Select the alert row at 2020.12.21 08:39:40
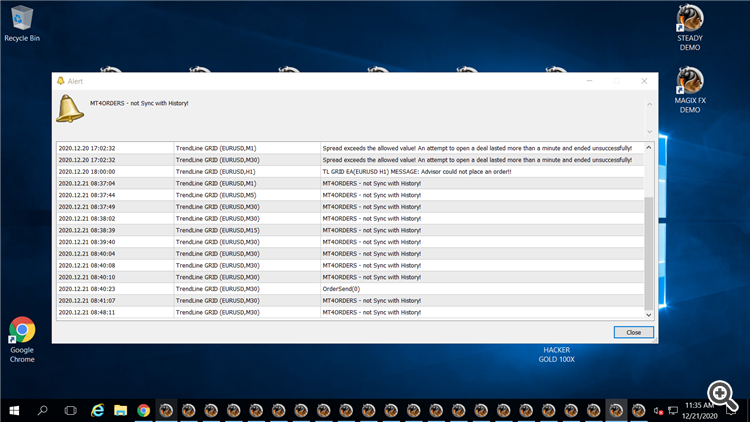750x422 pixels. pos(350,242)
